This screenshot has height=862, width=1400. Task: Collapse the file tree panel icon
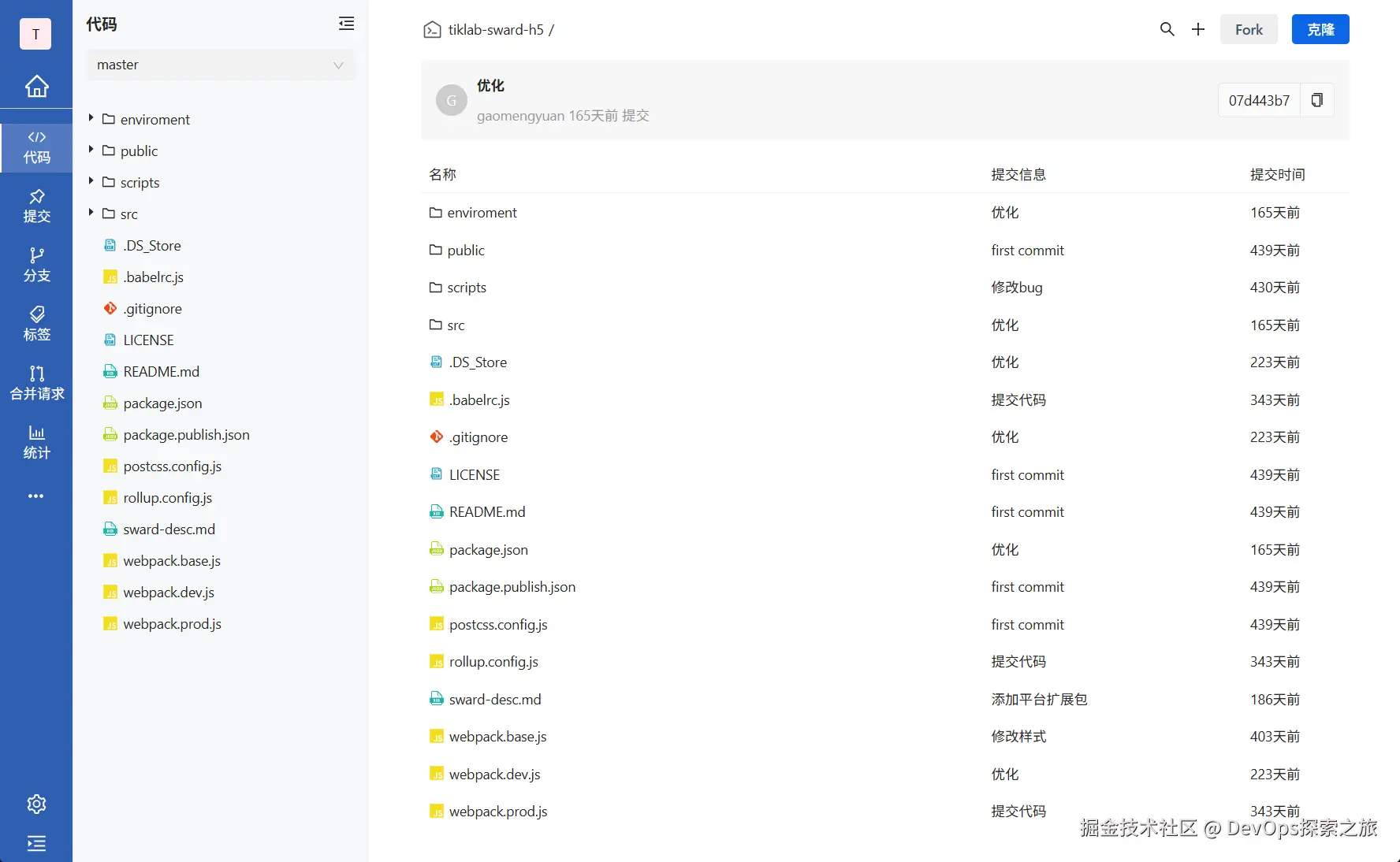[346, 24]
